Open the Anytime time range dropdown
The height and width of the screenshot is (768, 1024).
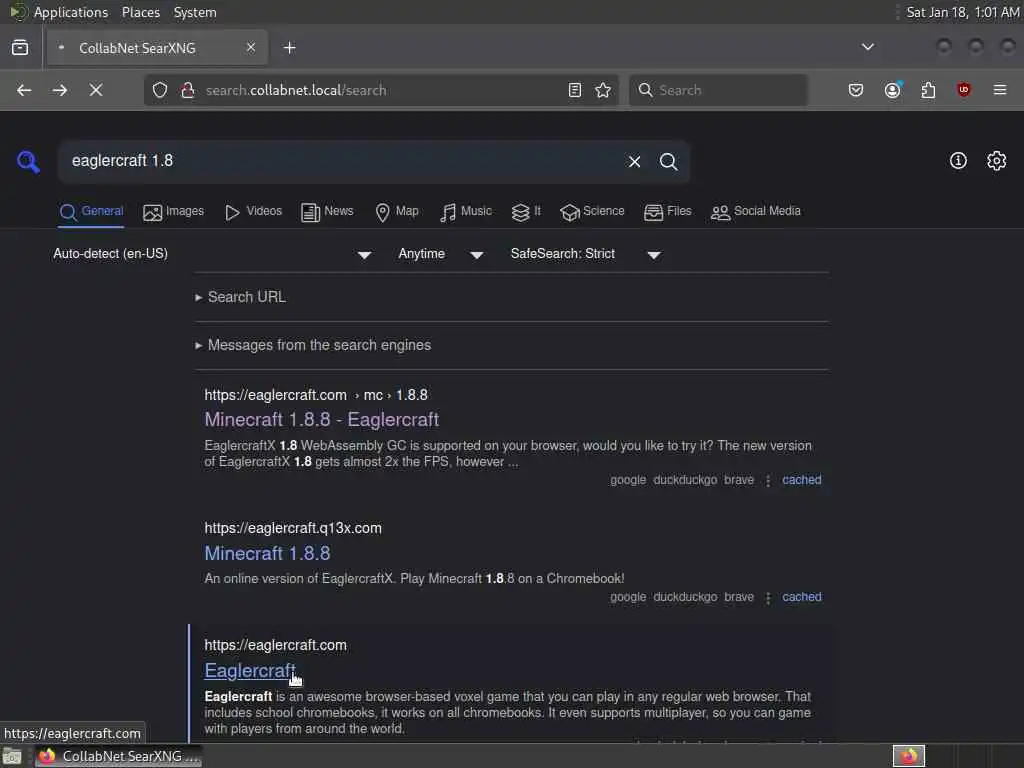tap(441, 254)
